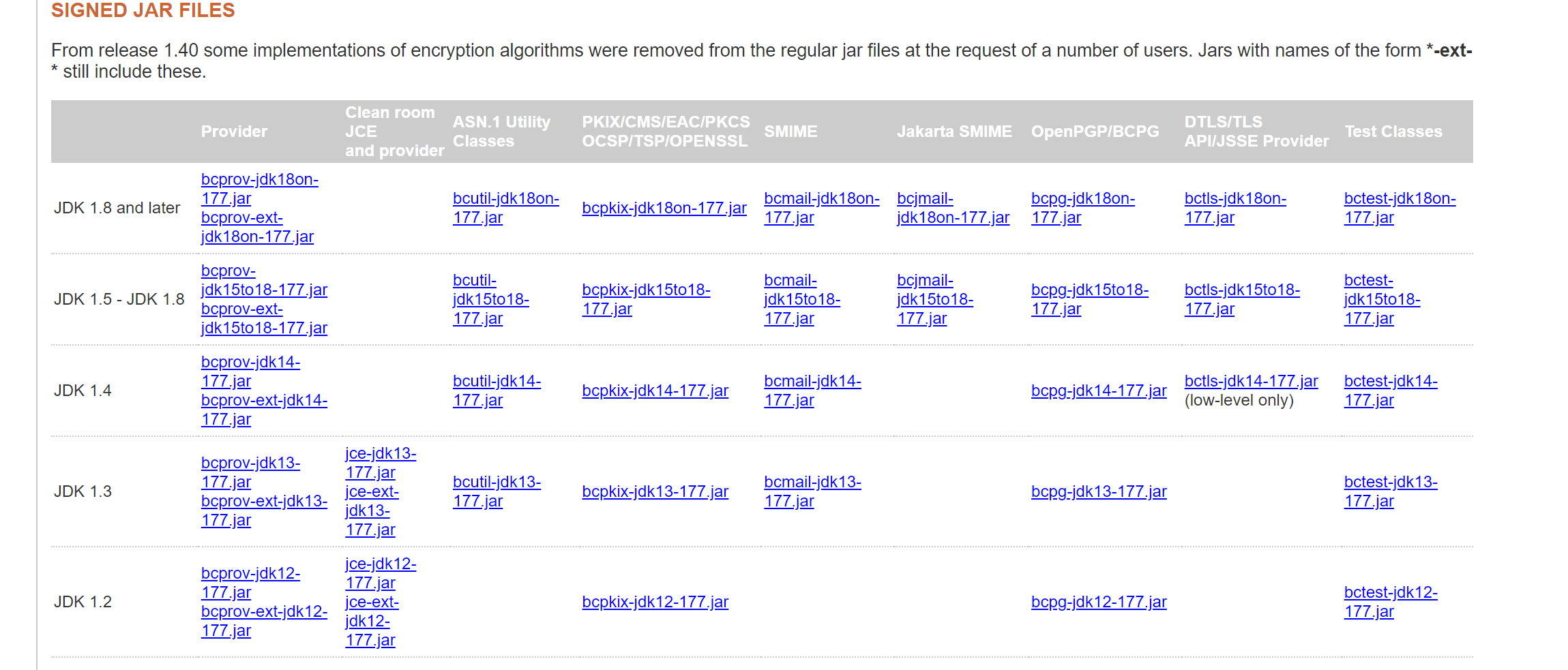Open bctls-jdk15to18-177.jar link
Screen dimensions: 1568x670
pyautogui.click(x=1242, y=299)
